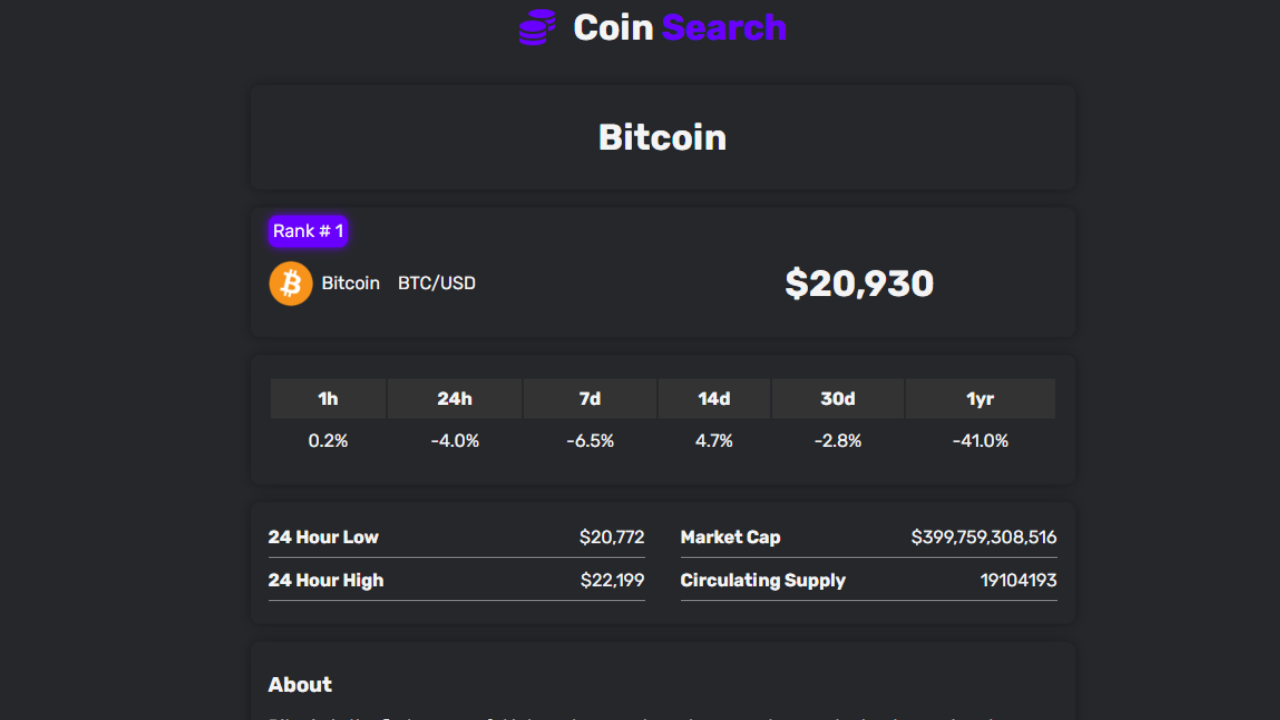Image resolution: width=1280 pixels, height=720 pixels.
Task: Click the 24 Hour High value $22,199
Action: pyautogui.click(x=612, y=581)
